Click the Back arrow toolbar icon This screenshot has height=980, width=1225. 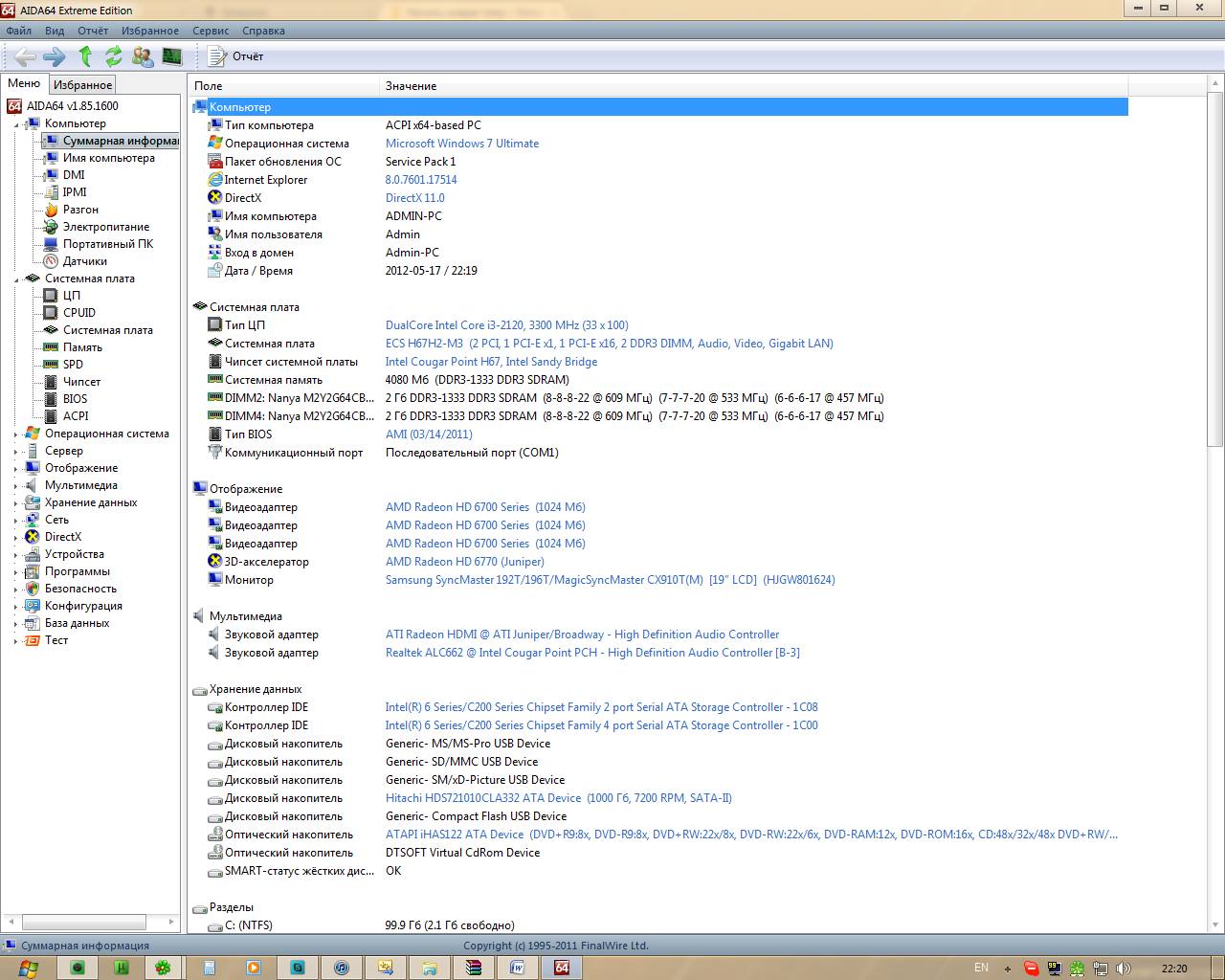pos(26,56)
